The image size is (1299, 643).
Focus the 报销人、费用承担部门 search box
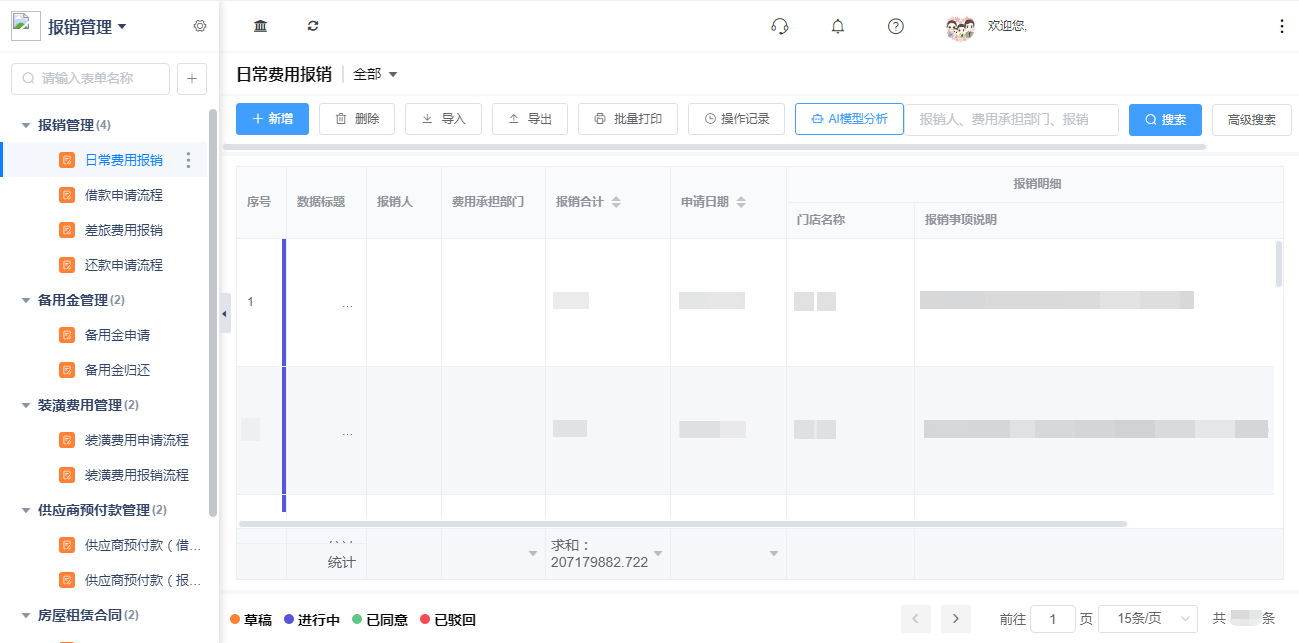pos(1011,119)
